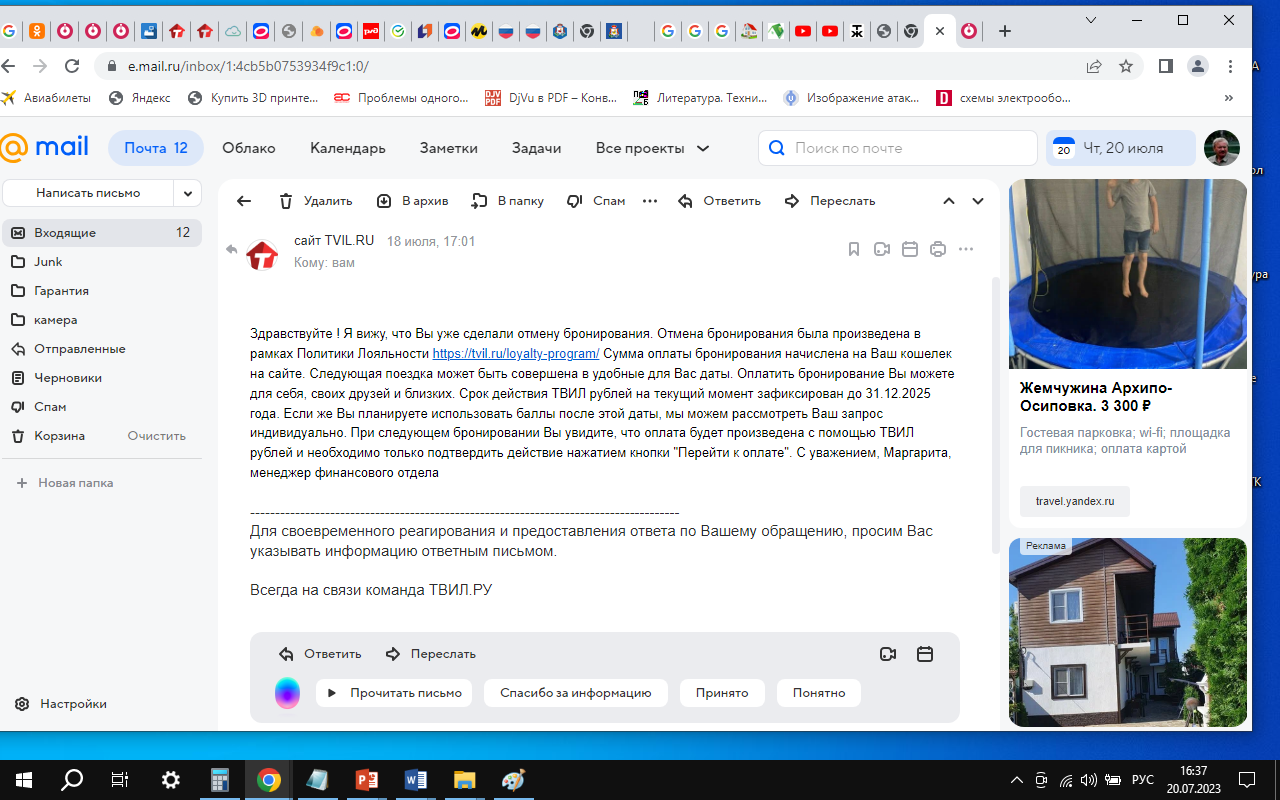Open the trampoline ad image
This screenshot has width=1280, height=800.
click(1128, 274)
